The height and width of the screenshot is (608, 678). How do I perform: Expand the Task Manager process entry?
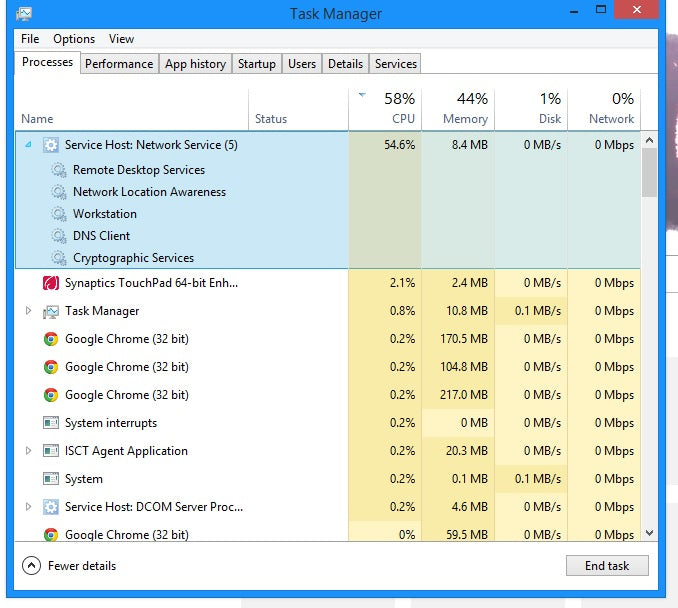point(28,311)
